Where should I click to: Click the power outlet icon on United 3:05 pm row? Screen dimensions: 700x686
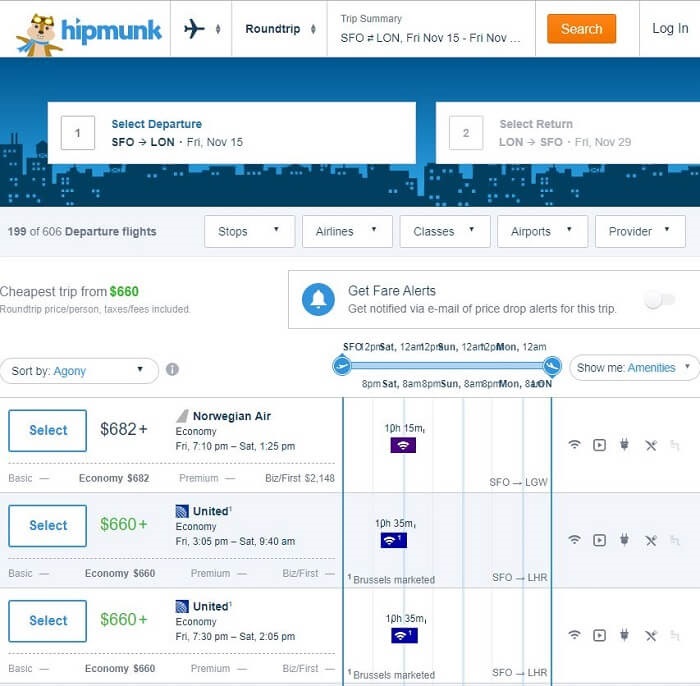(x=624, y=540)
